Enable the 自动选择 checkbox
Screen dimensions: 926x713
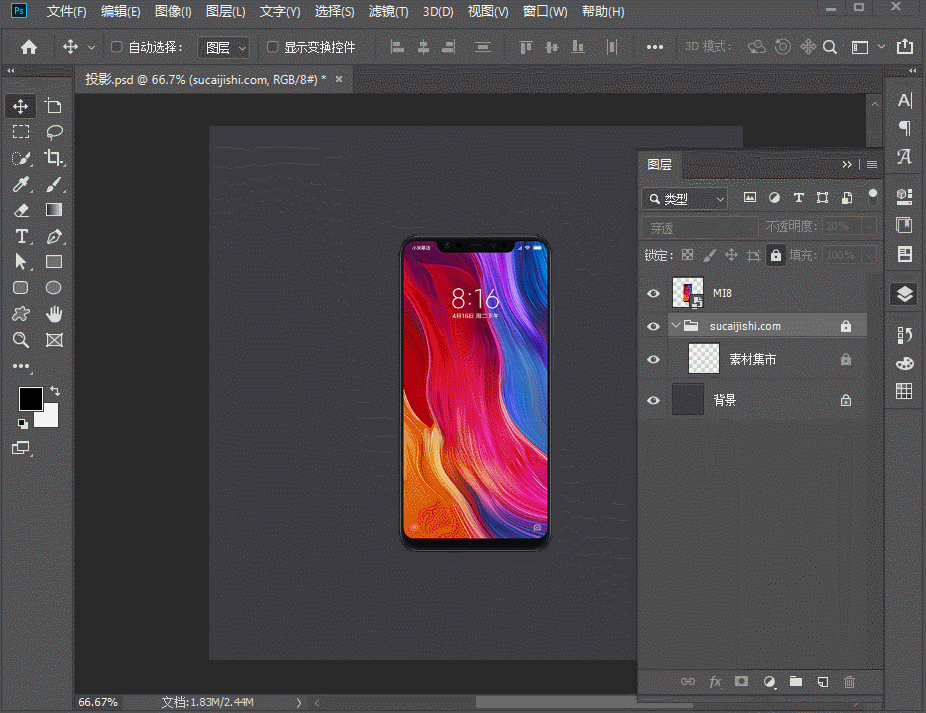point(117,47)
